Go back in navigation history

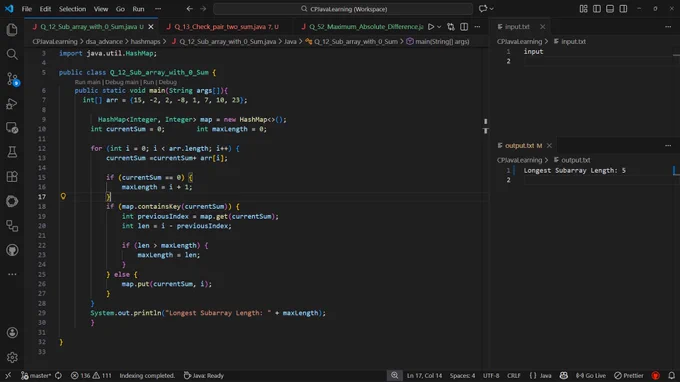(x=190, y=9)
